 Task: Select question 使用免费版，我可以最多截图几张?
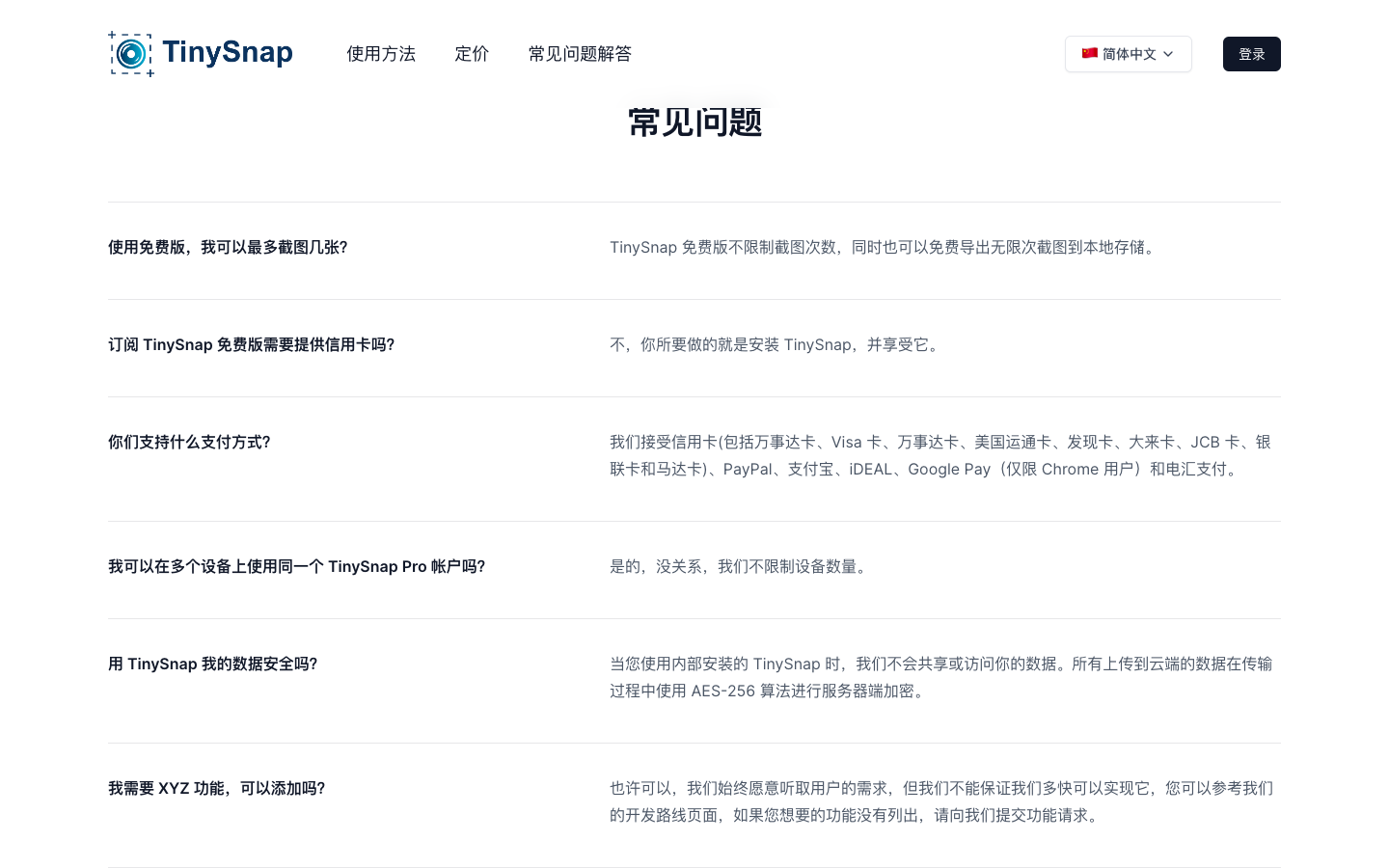[x=228, y=248]
